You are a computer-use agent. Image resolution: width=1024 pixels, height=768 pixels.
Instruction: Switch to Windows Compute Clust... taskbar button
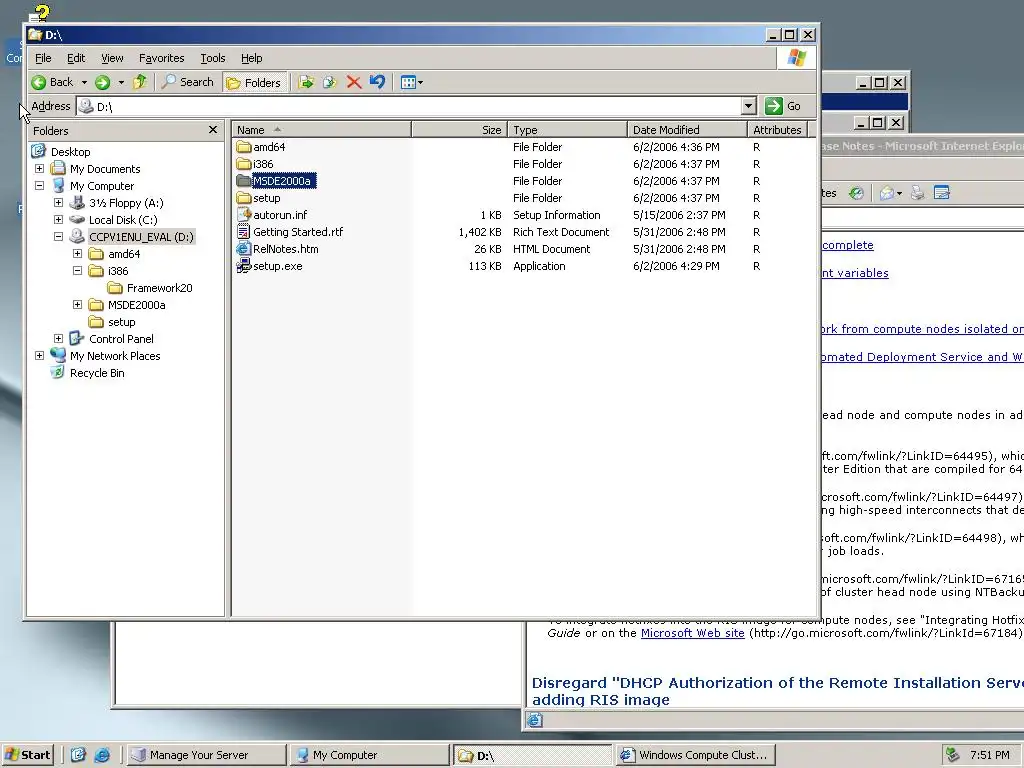click(695, 755)
